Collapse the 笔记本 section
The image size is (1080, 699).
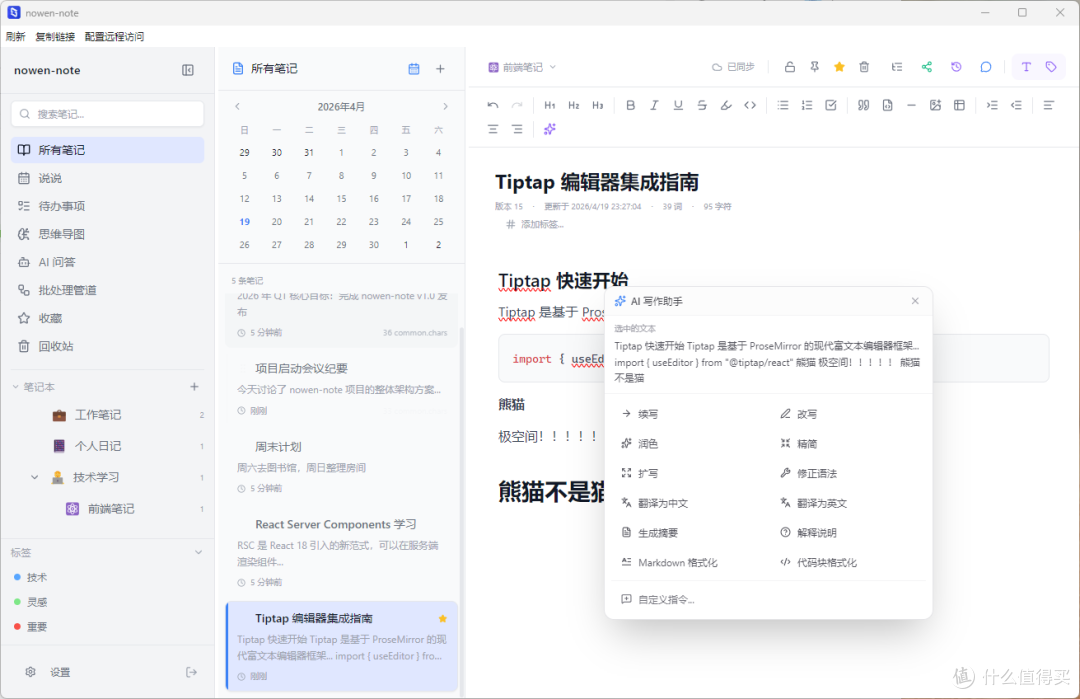pyautogui.click(x=15, y=387)
